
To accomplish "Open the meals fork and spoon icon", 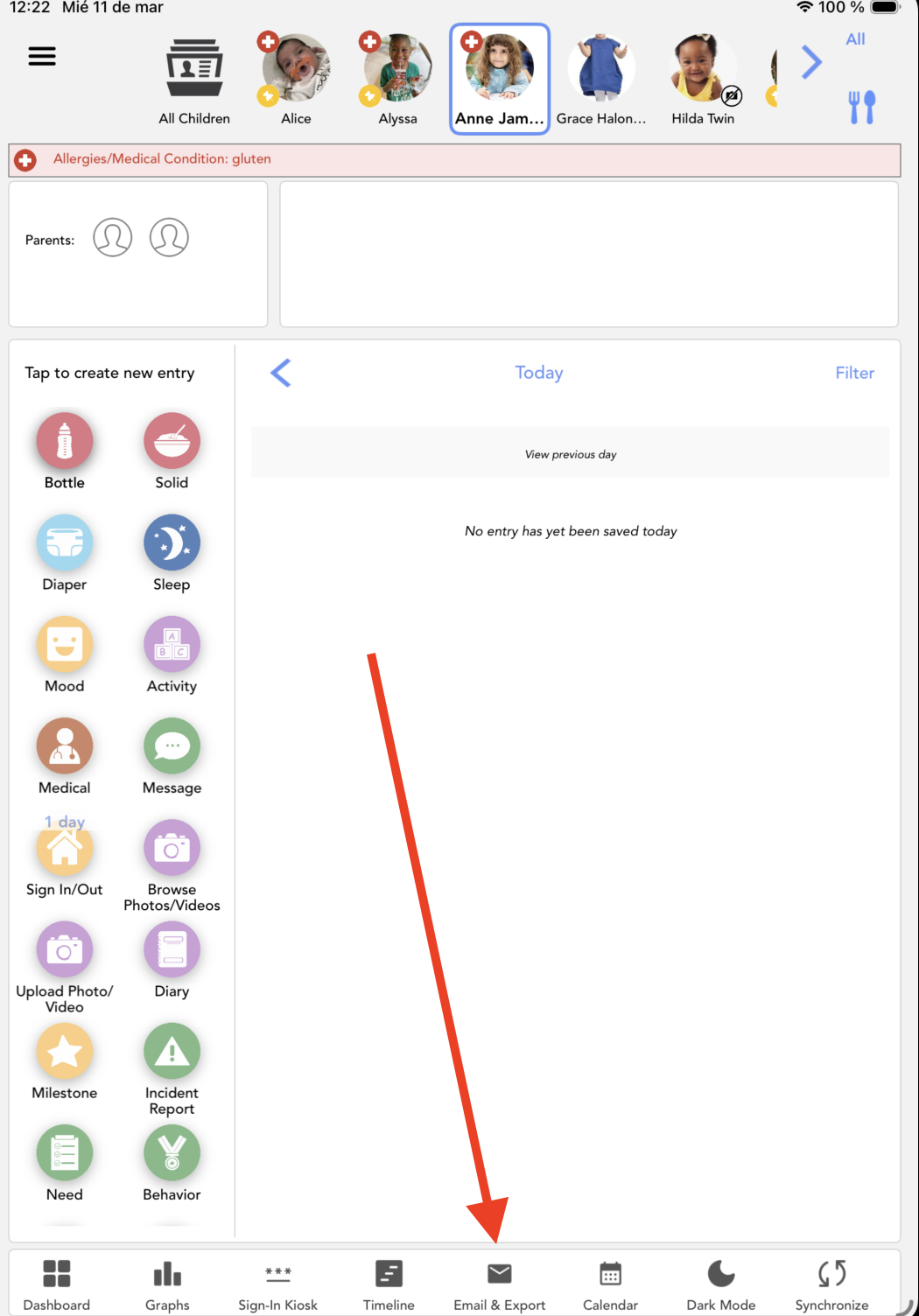I will (x=861, y=107).
